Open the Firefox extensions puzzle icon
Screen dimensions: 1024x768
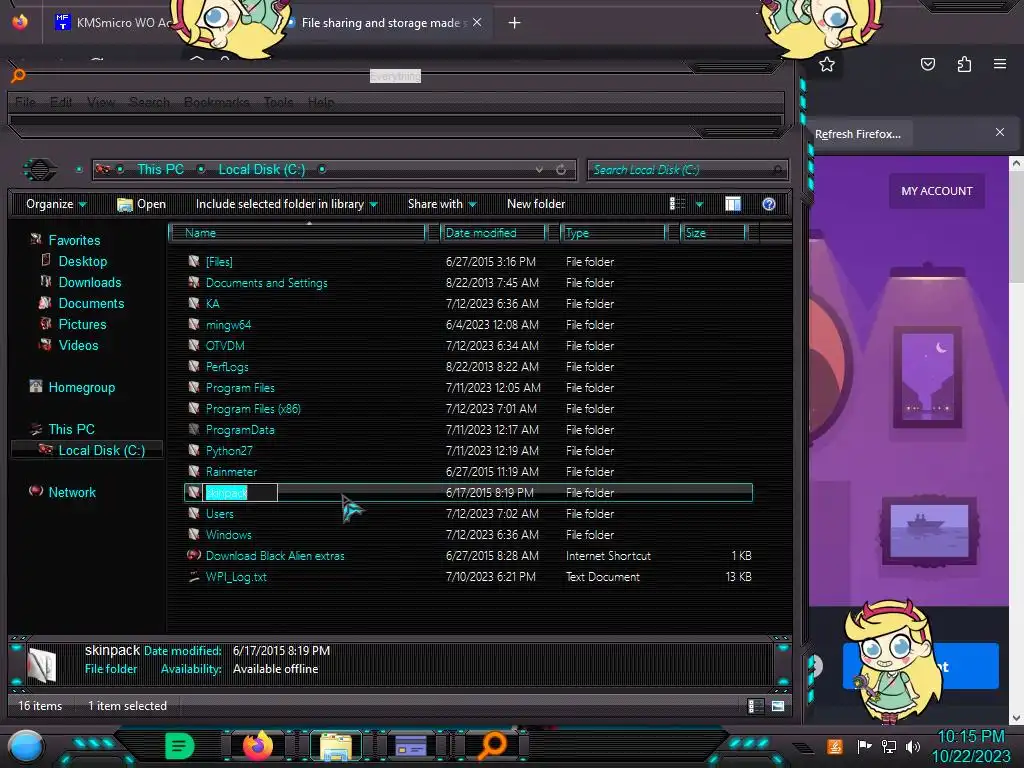point(964,64)
